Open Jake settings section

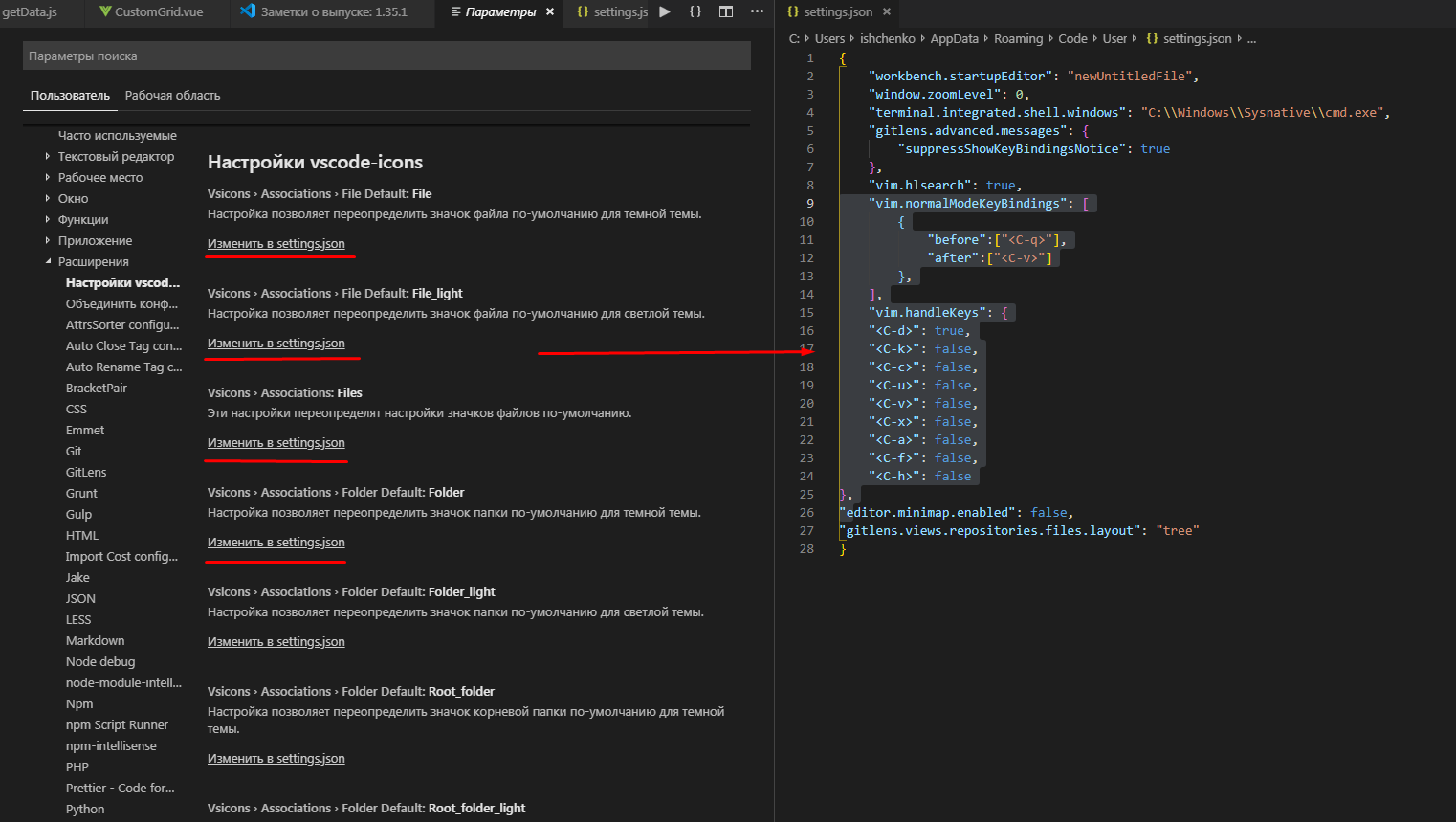tap(77, 577)
